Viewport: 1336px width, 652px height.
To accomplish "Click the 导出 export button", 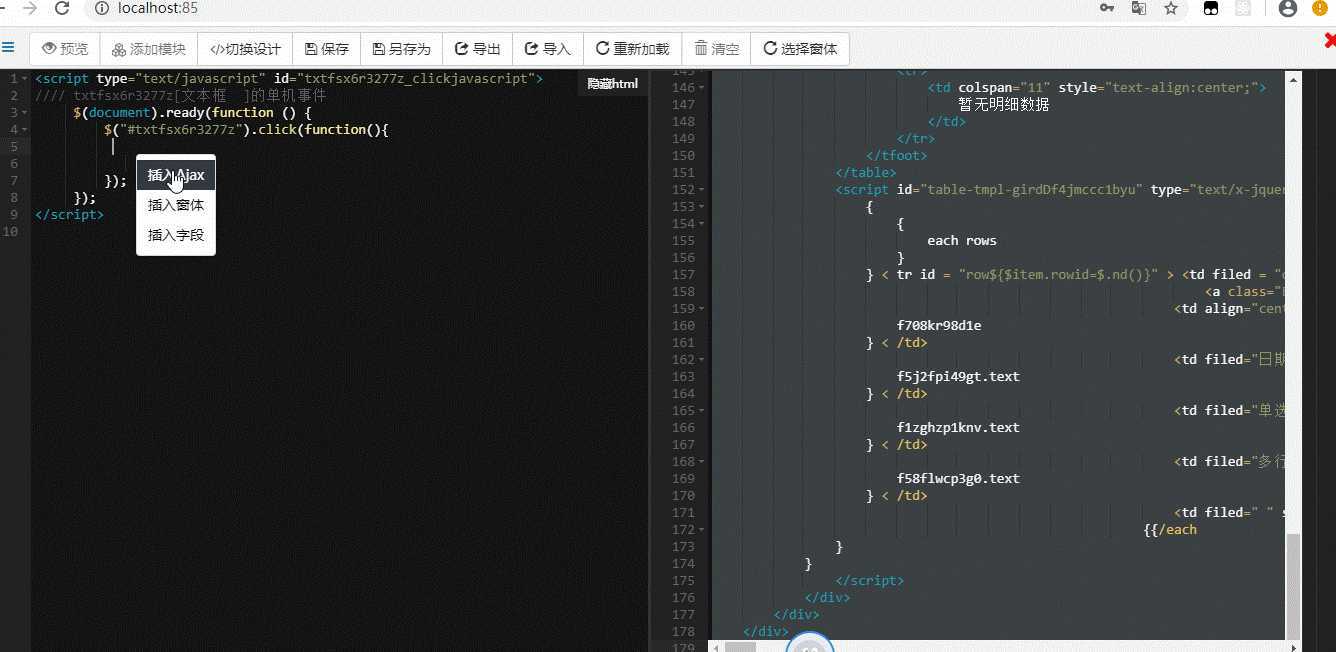I will pos(477,49).
